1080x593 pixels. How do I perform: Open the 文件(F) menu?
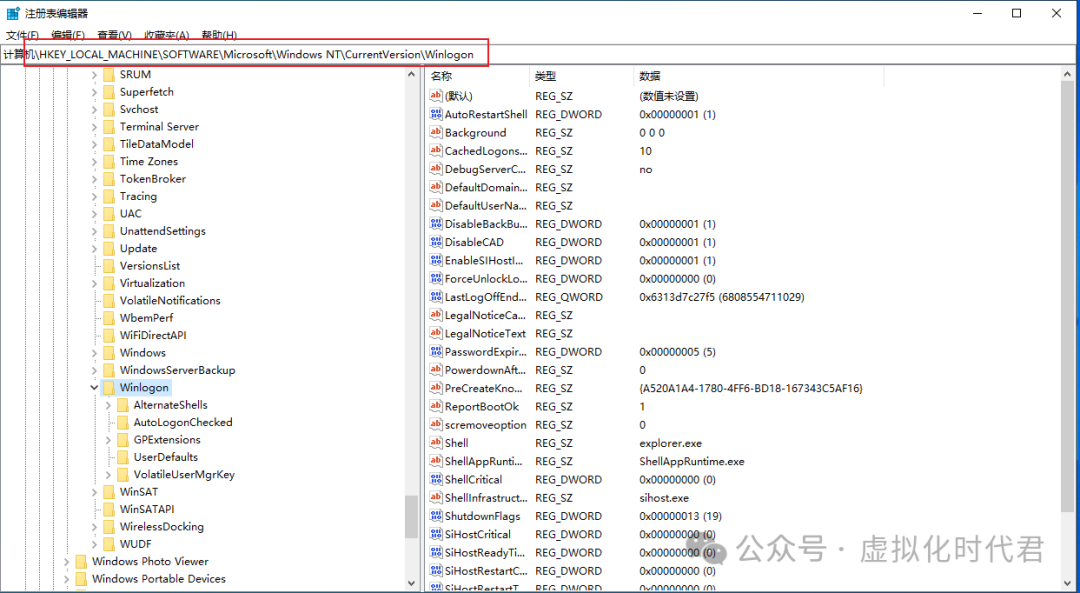[23, 35]
